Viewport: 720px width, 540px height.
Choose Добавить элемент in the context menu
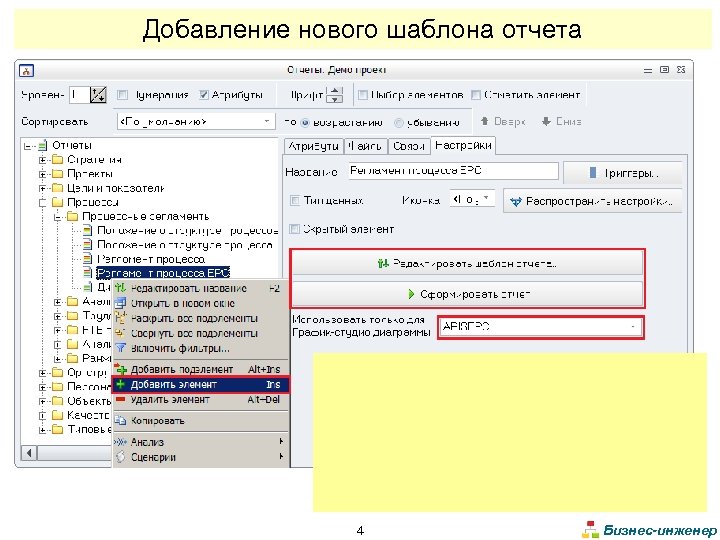200,384
